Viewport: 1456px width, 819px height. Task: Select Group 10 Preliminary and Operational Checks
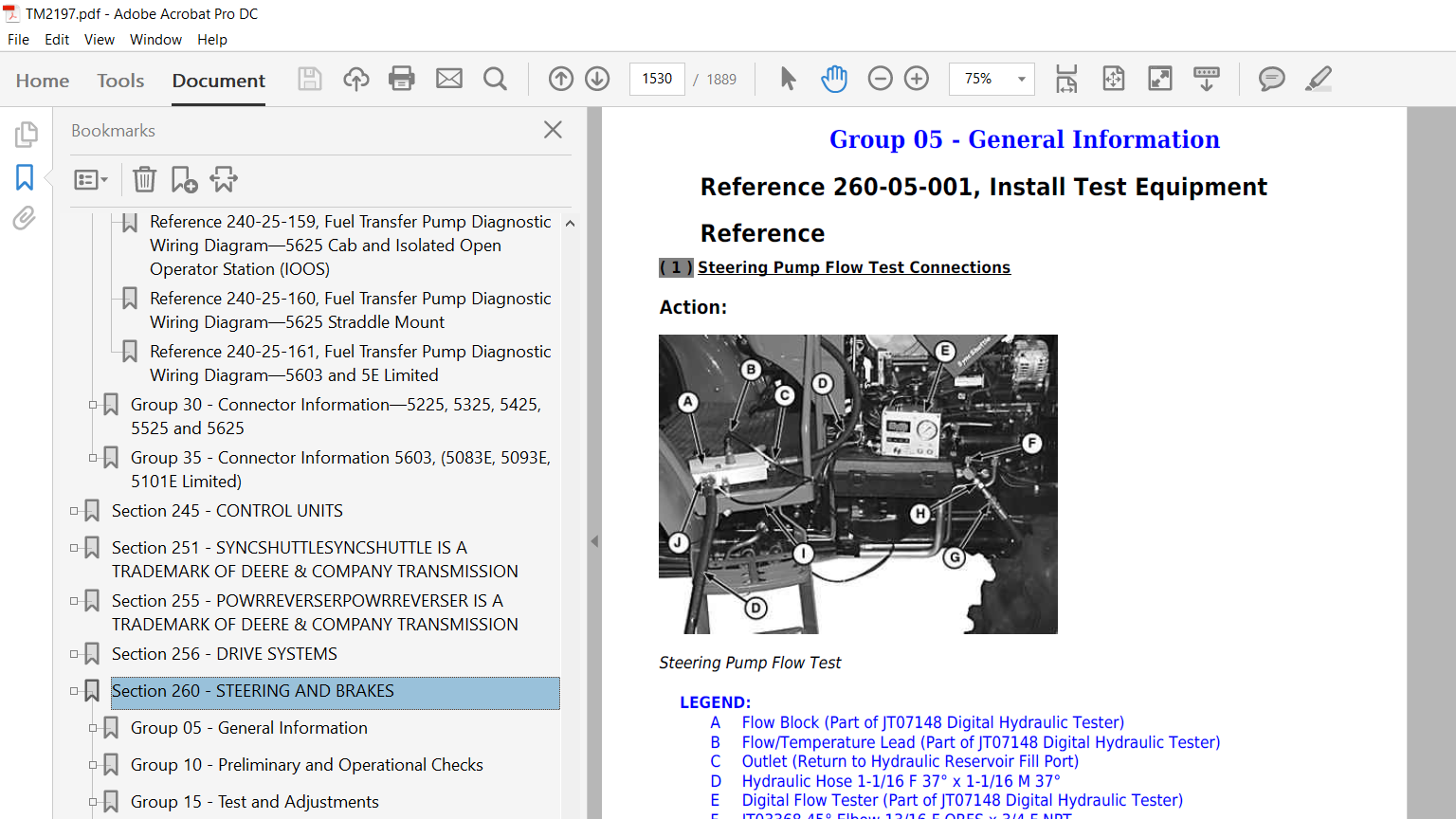(x=307, y=765)
